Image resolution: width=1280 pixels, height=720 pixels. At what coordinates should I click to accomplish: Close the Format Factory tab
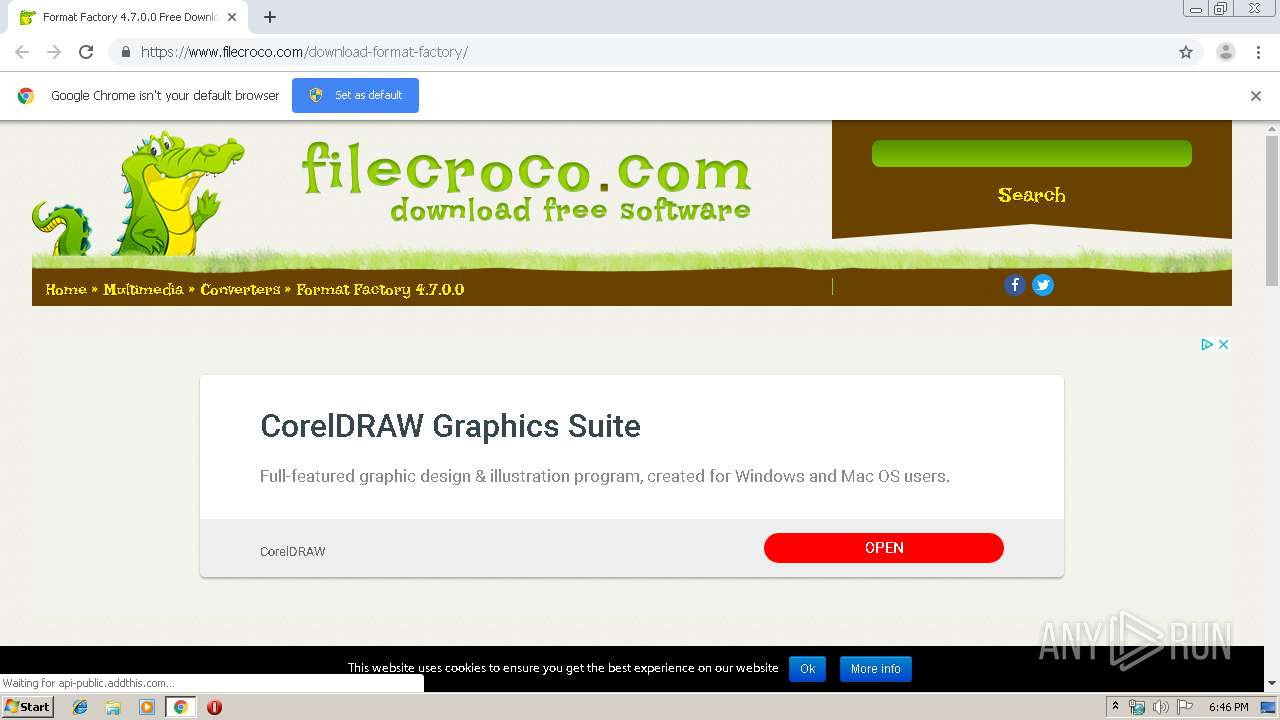point(232,17)
